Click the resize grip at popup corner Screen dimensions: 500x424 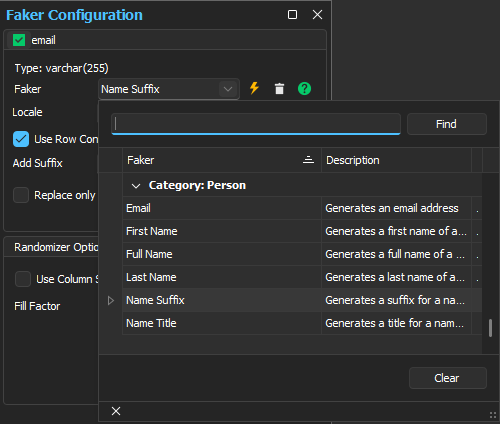click(493, 415)
